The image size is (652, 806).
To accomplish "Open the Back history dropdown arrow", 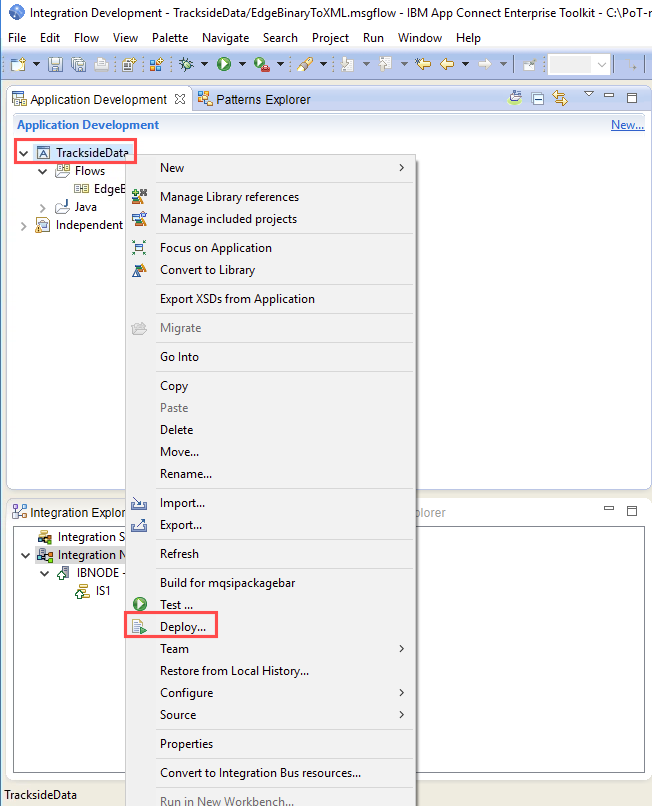I will tap(465, 64).
